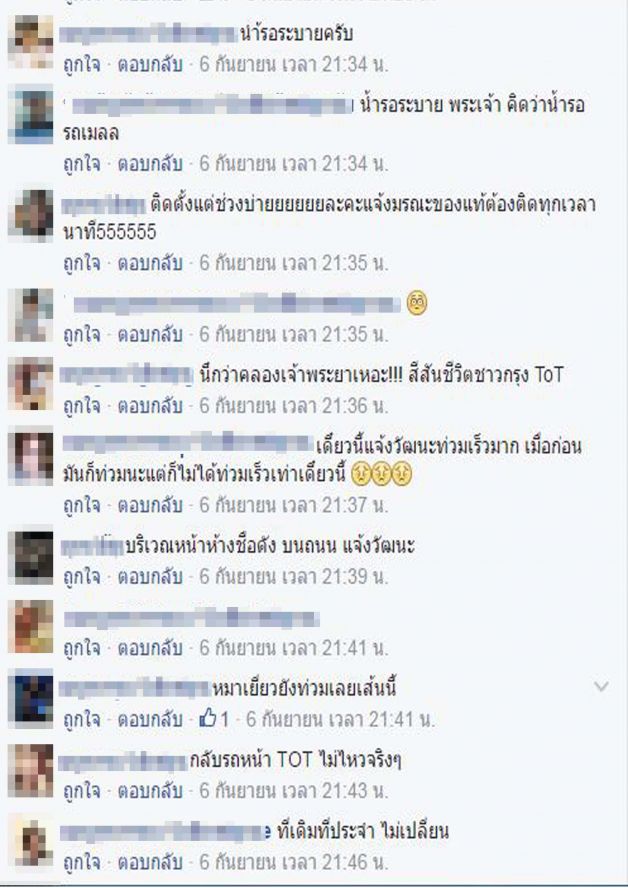Open the 6 กันยายน เวลา 21:39 น. timestamp
628x888 pixels.
(x=294, y=576)
